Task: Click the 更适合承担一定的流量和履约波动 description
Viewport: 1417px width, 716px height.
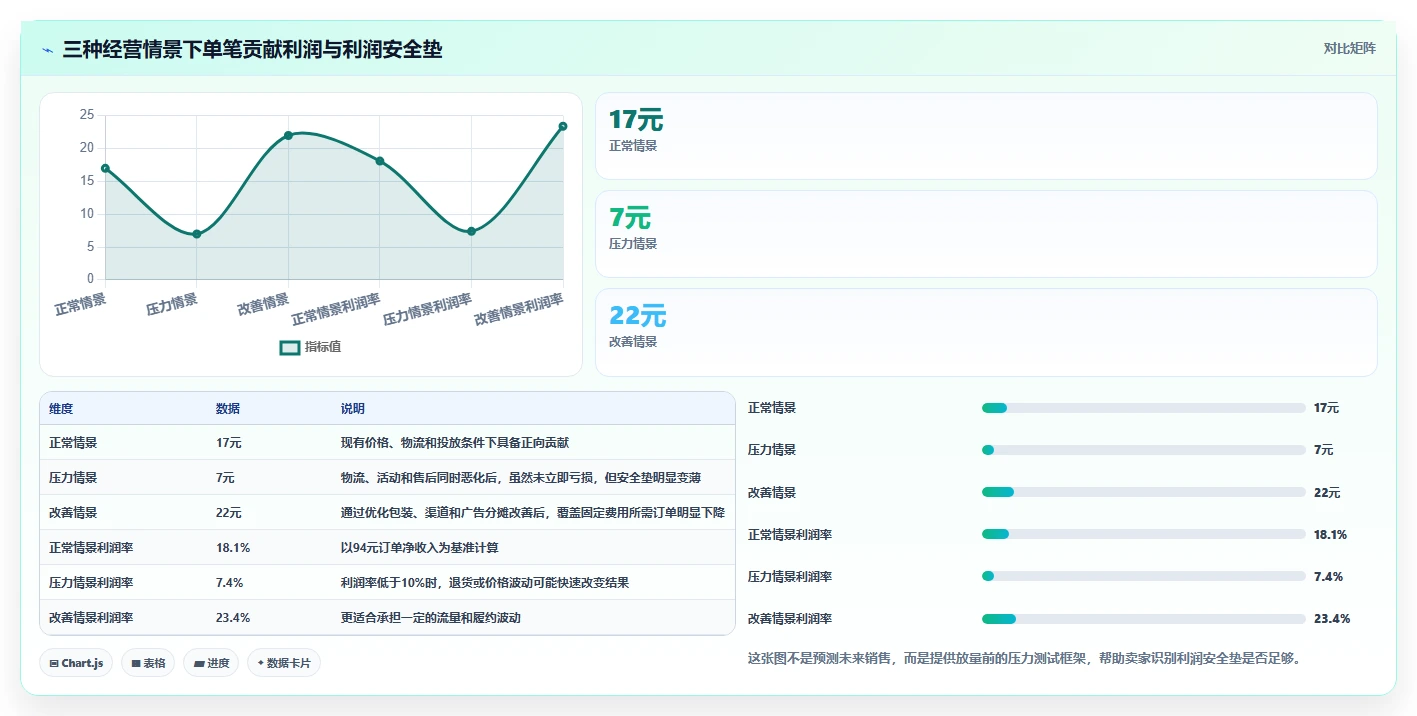Action: (431, 617)
